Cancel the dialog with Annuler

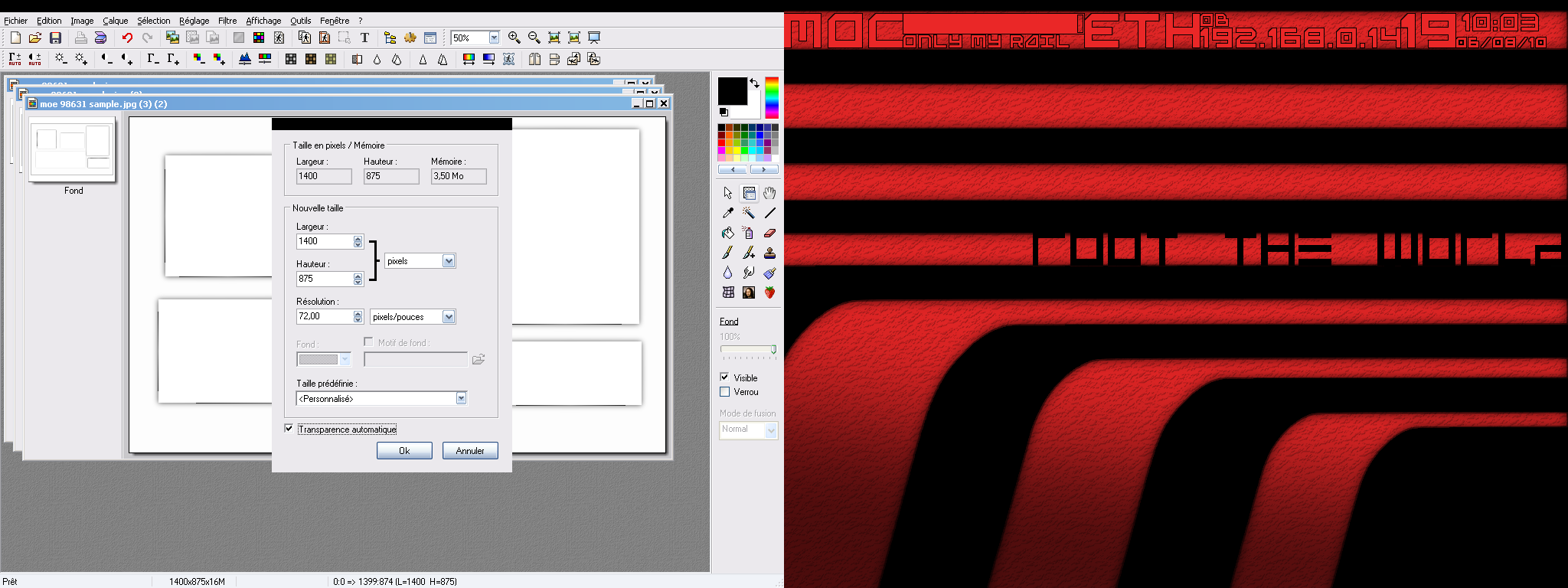470,451
